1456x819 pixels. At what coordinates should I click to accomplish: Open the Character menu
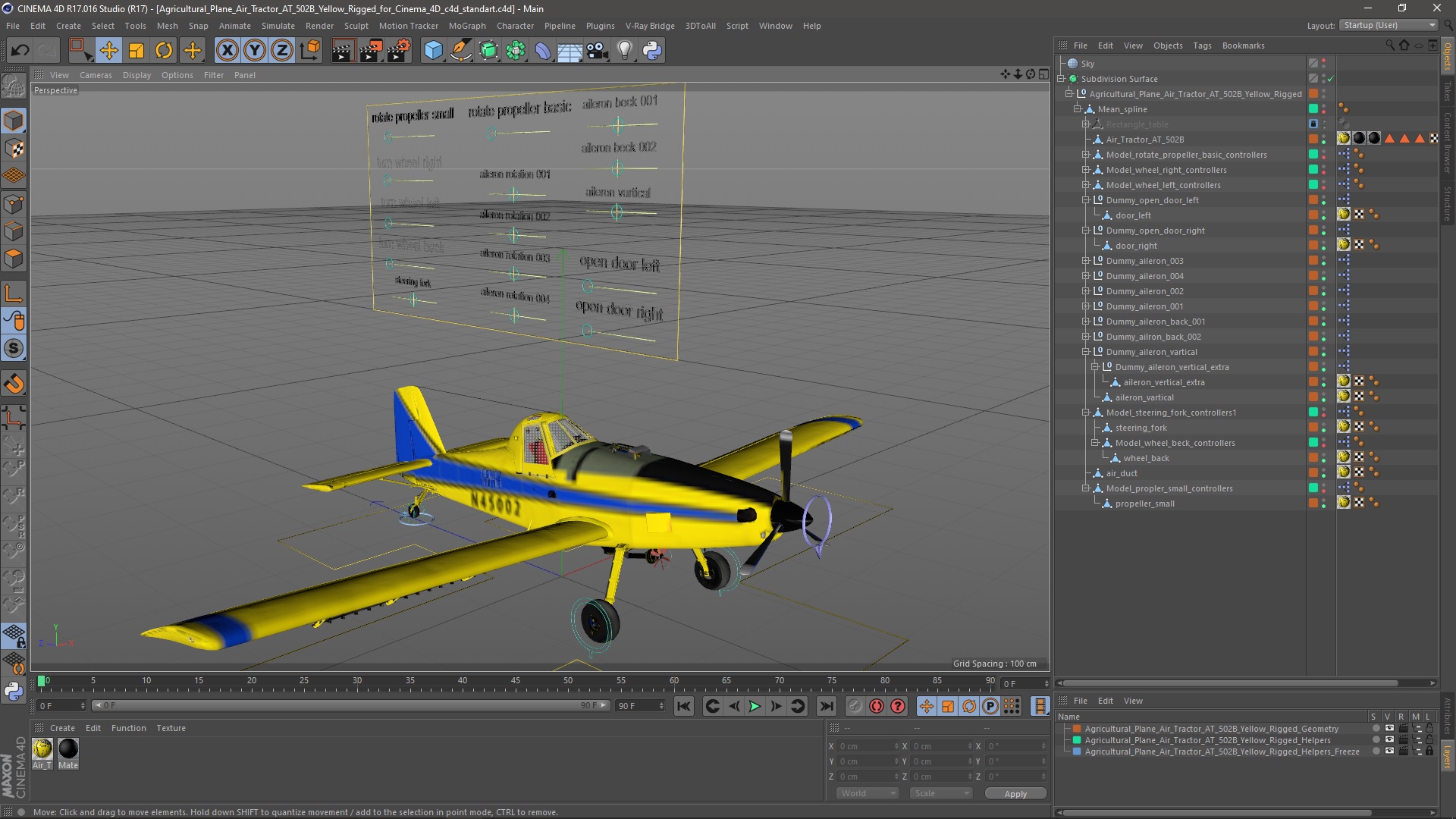tap(515, 26)
